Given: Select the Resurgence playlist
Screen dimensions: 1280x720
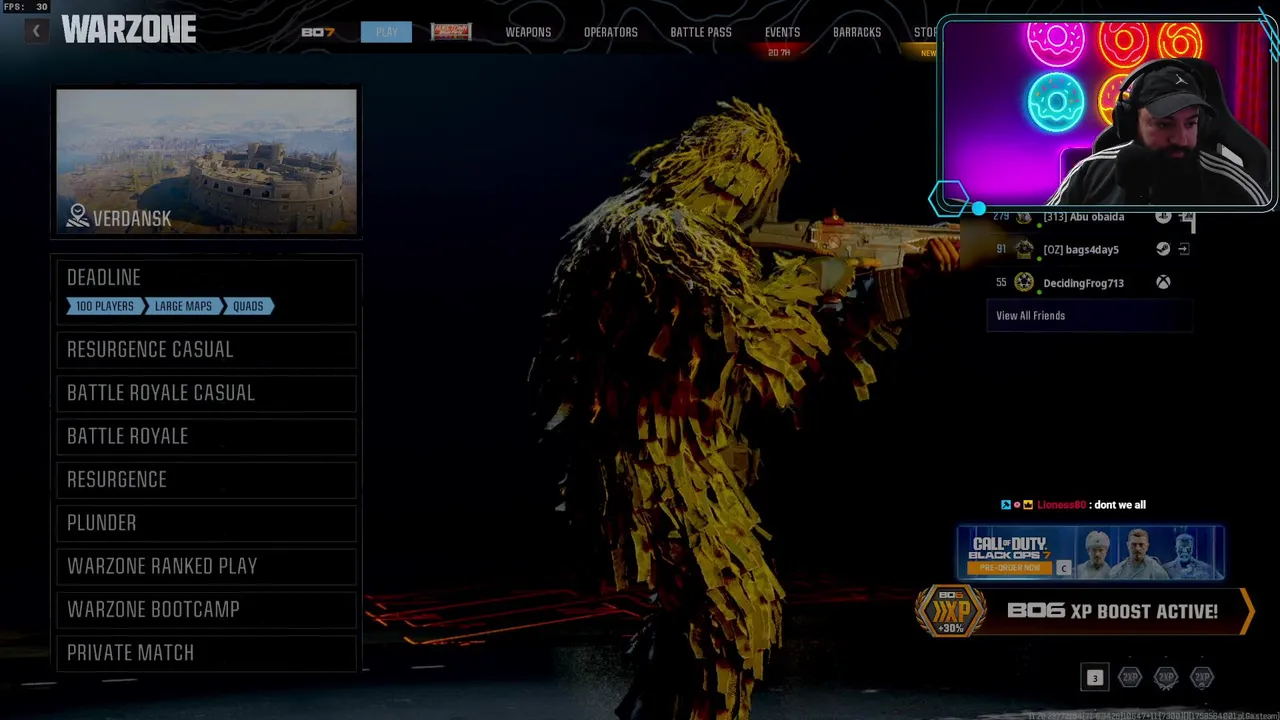Looking at the screenshot, I should (206, 479).
